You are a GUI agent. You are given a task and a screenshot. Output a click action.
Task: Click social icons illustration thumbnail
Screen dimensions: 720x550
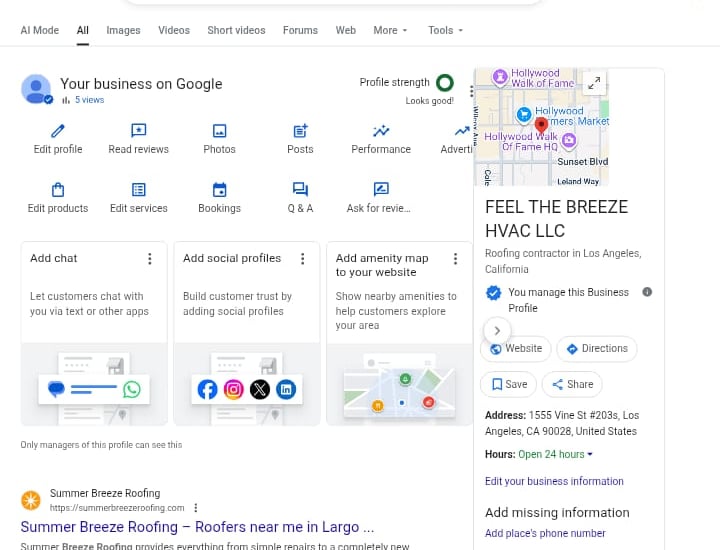tap(247, 384)
